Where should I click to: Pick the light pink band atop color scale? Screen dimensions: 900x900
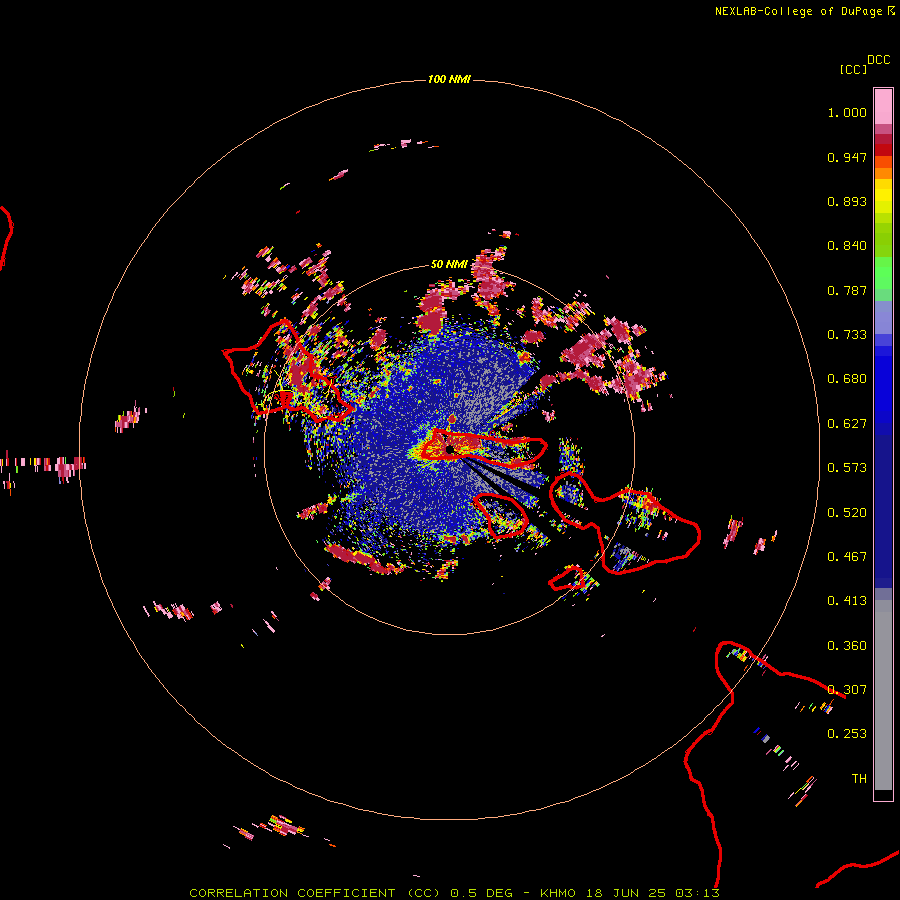click(x=883, y=106)
